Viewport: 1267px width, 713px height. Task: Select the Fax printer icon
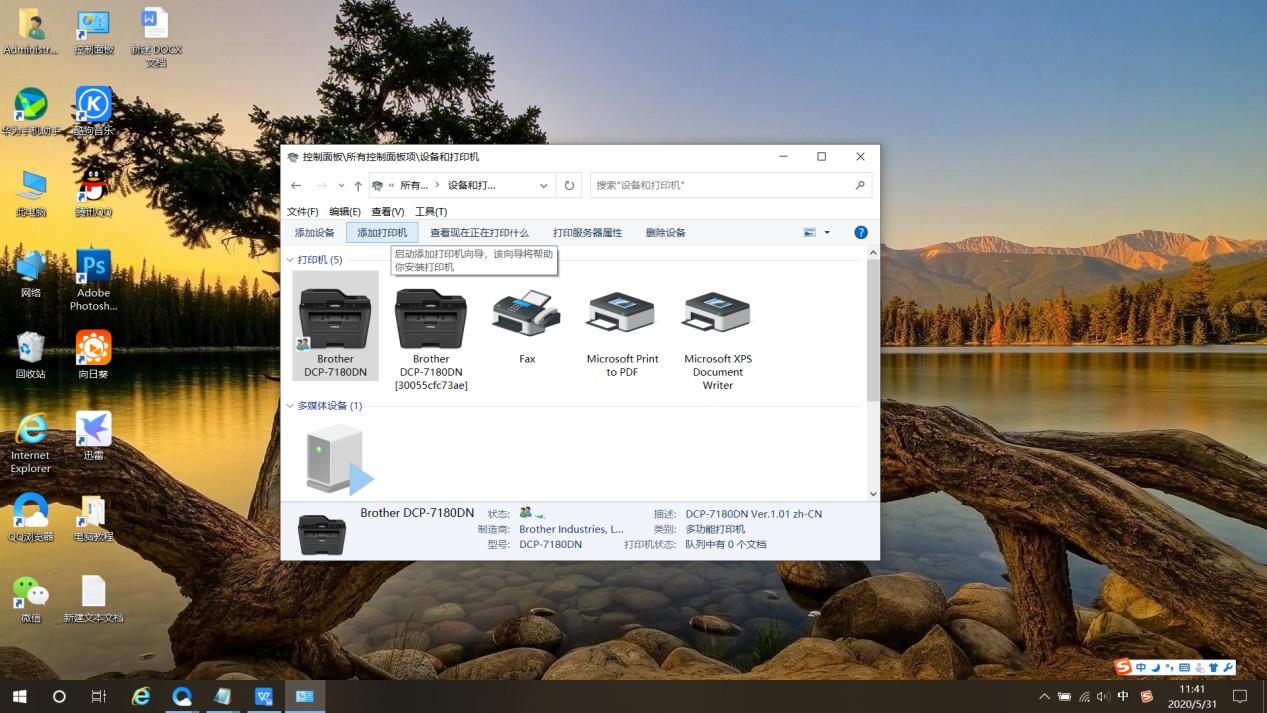point(526,315)
